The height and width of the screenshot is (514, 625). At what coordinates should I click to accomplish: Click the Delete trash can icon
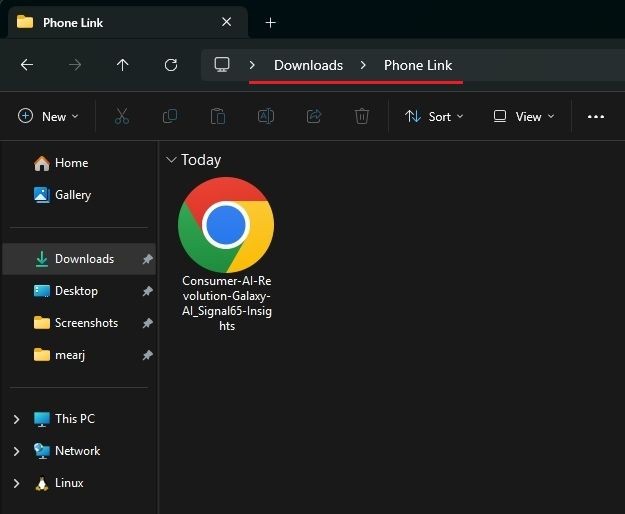coord(362,116)
